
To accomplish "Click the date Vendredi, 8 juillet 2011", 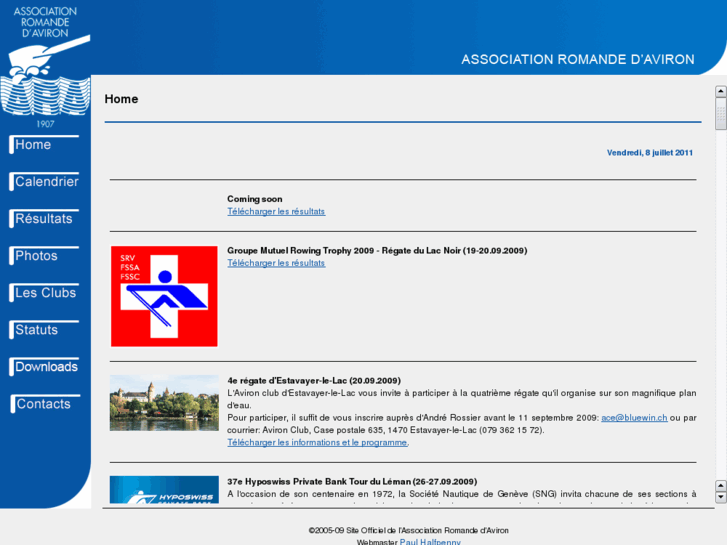I will (x=650, y=153).
